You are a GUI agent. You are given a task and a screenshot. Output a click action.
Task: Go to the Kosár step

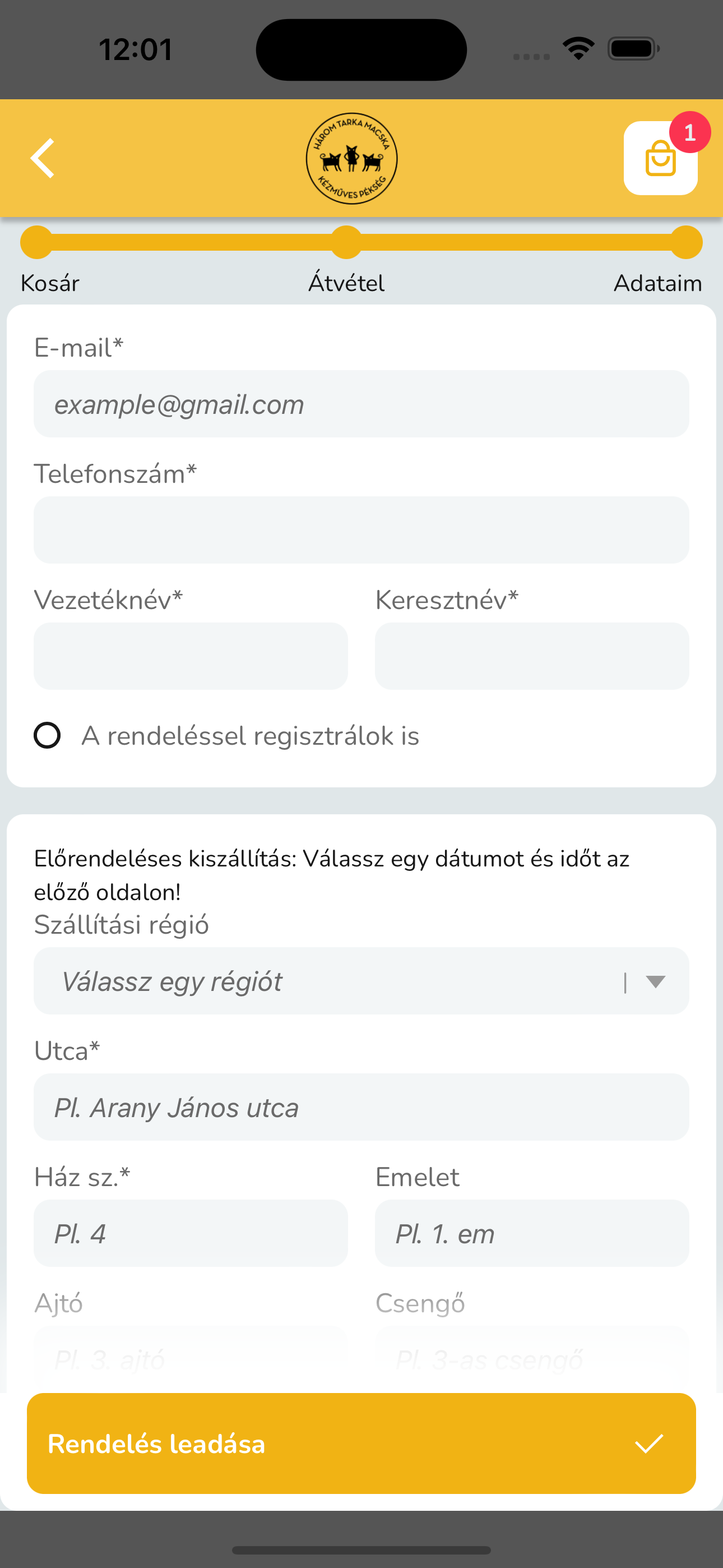pyautogui.click(x=37, y=242)
